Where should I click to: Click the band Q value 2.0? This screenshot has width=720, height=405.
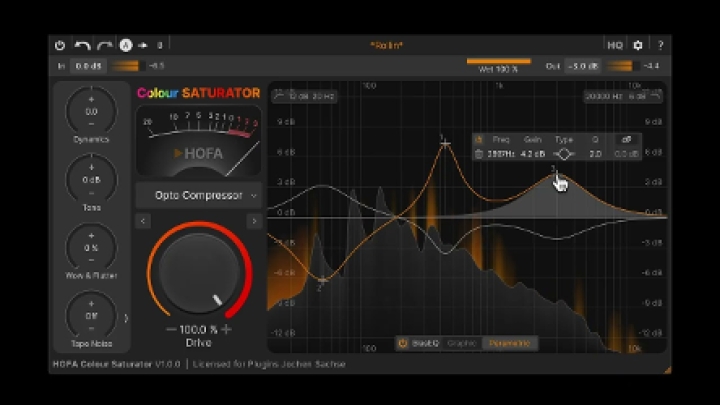tap(595, 154)
